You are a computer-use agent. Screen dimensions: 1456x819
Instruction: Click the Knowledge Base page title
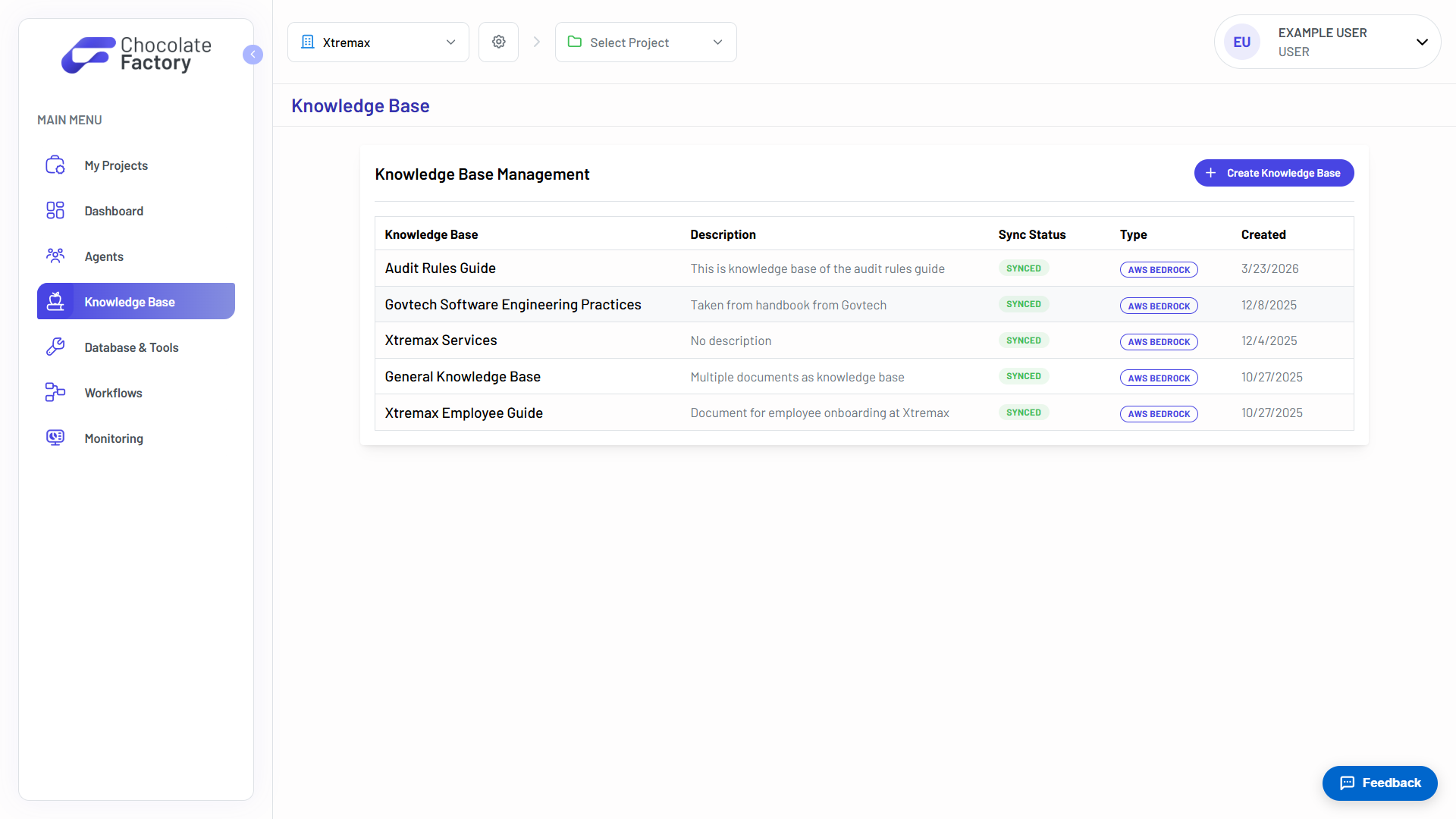coord(360,106)
